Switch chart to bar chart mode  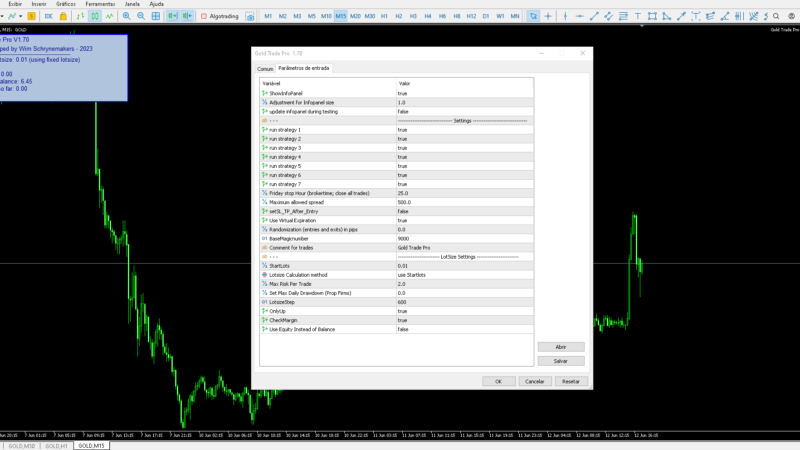81,16
